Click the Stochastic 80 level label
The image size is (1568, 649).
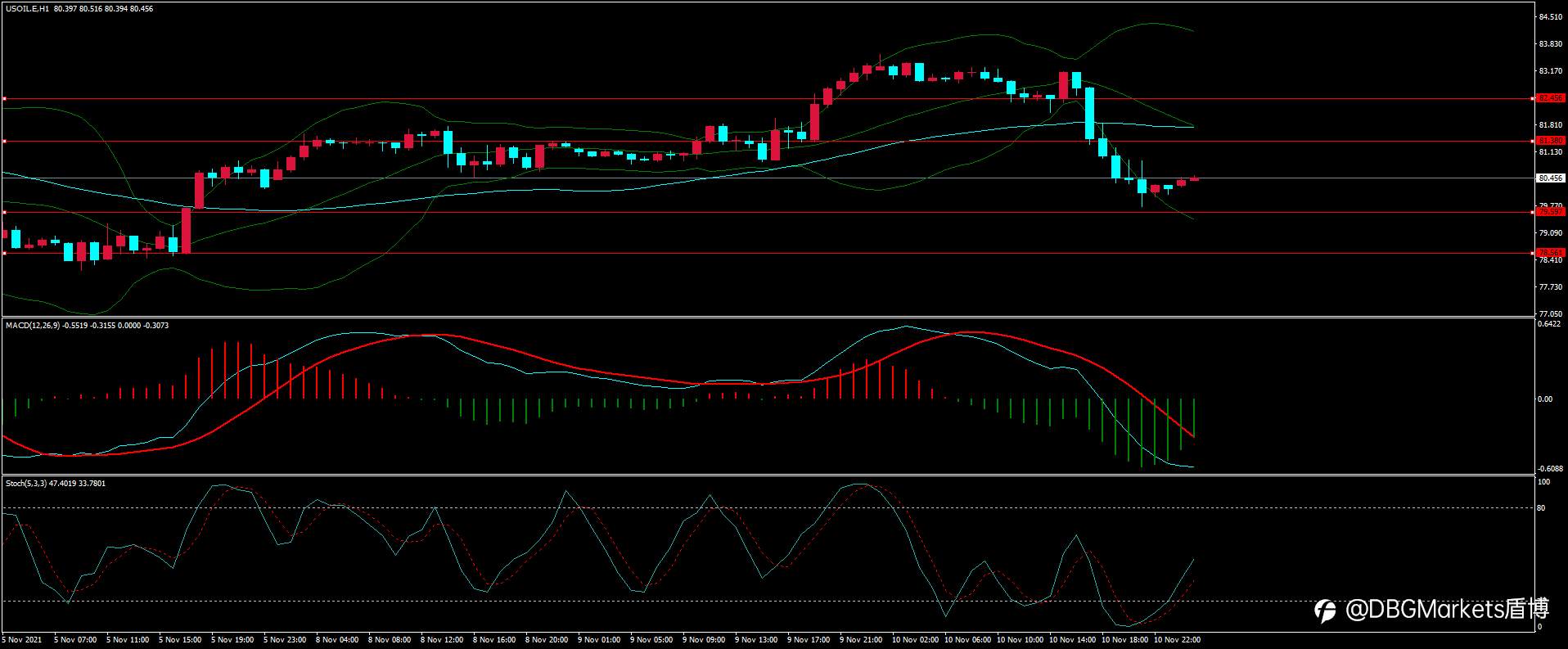click(x=1542, y=508)
